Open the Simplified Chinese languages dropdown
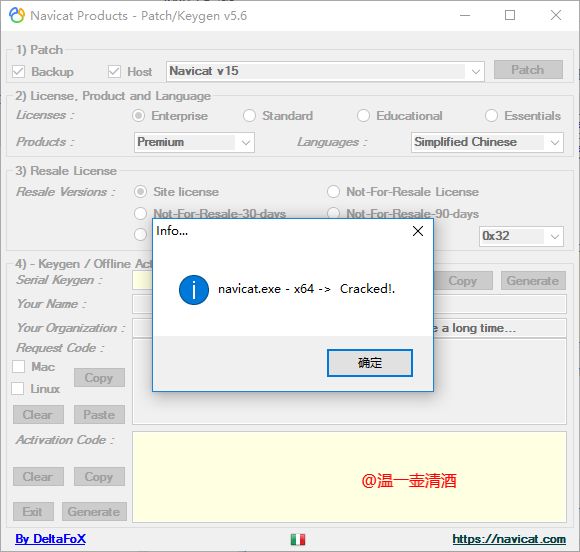This screenshot has width=580, height=552. (x=487, y=142)
